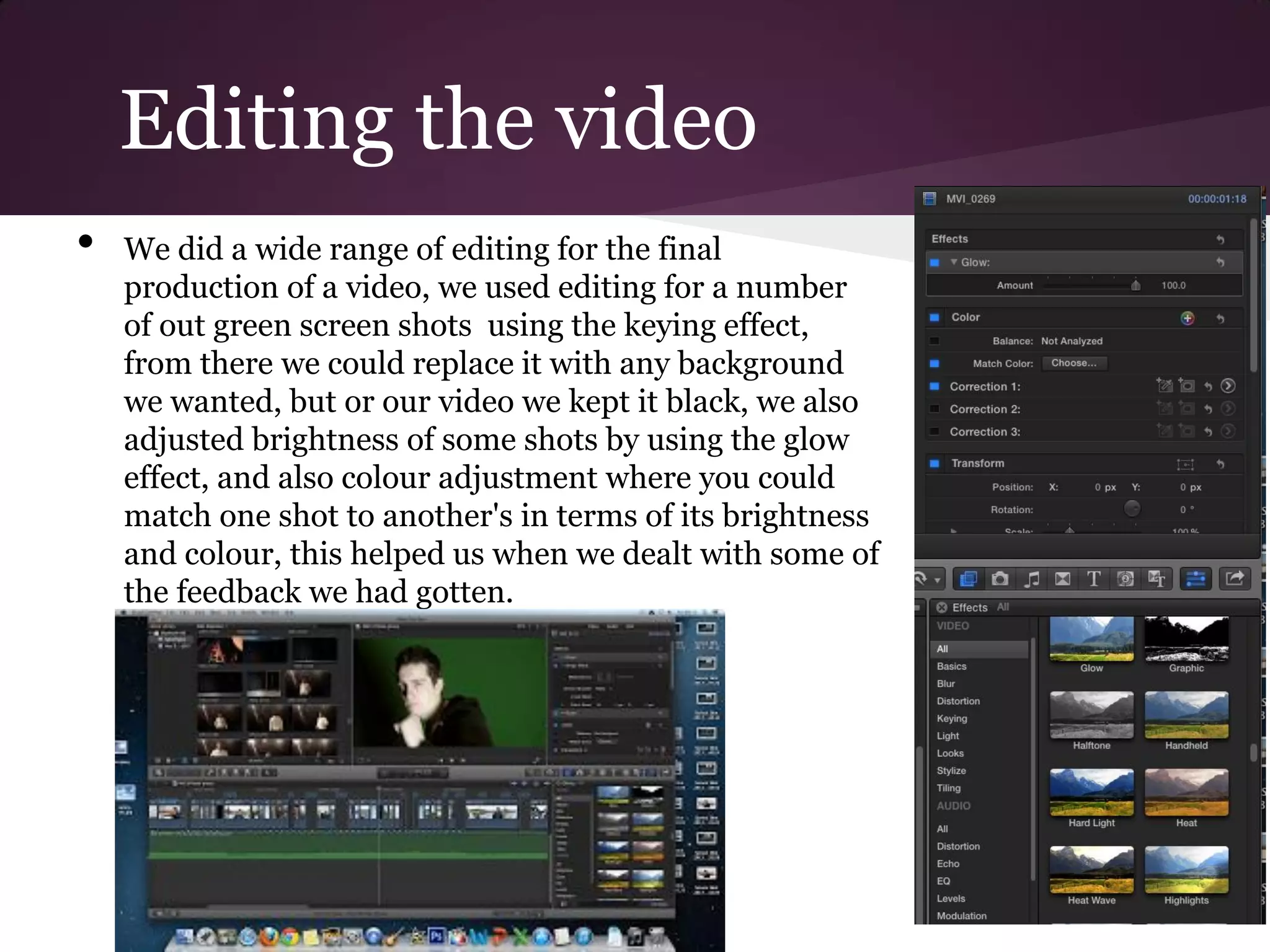Image resolution: width=1270 pixels, height=952 pixels.
Task: Reset the Transform section arrow
Action: pyautogui.click(x=1220, y=464)
